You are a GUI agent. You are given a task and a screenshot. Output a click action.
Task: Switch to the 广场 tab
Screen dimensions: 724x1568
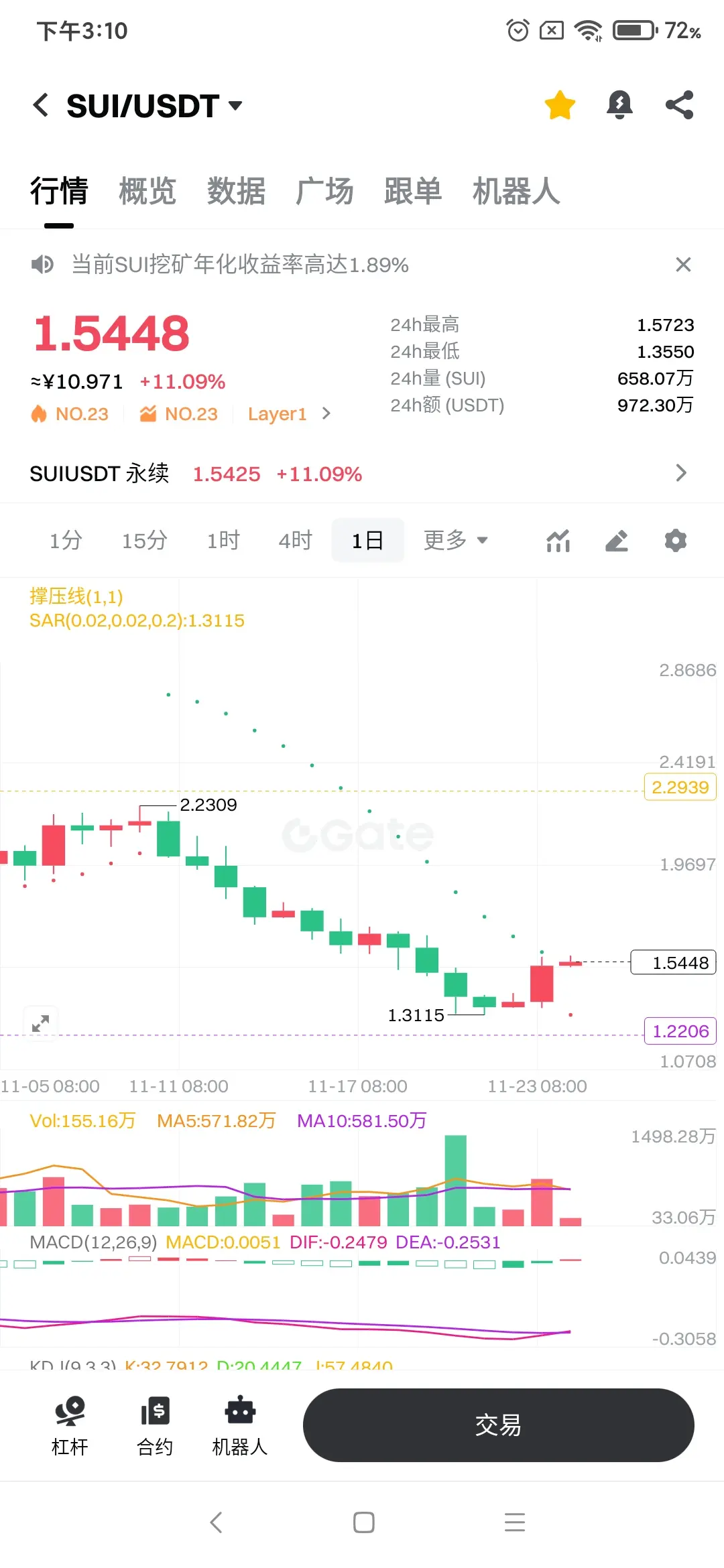pyautogui.click(x=324, y=191)
